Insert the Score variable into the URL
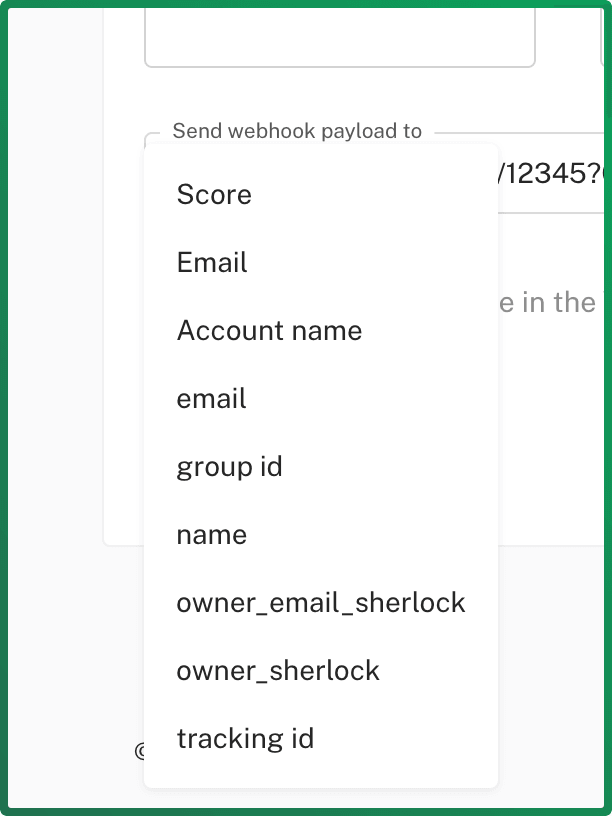The image size is (612, 816). point(321,194)
